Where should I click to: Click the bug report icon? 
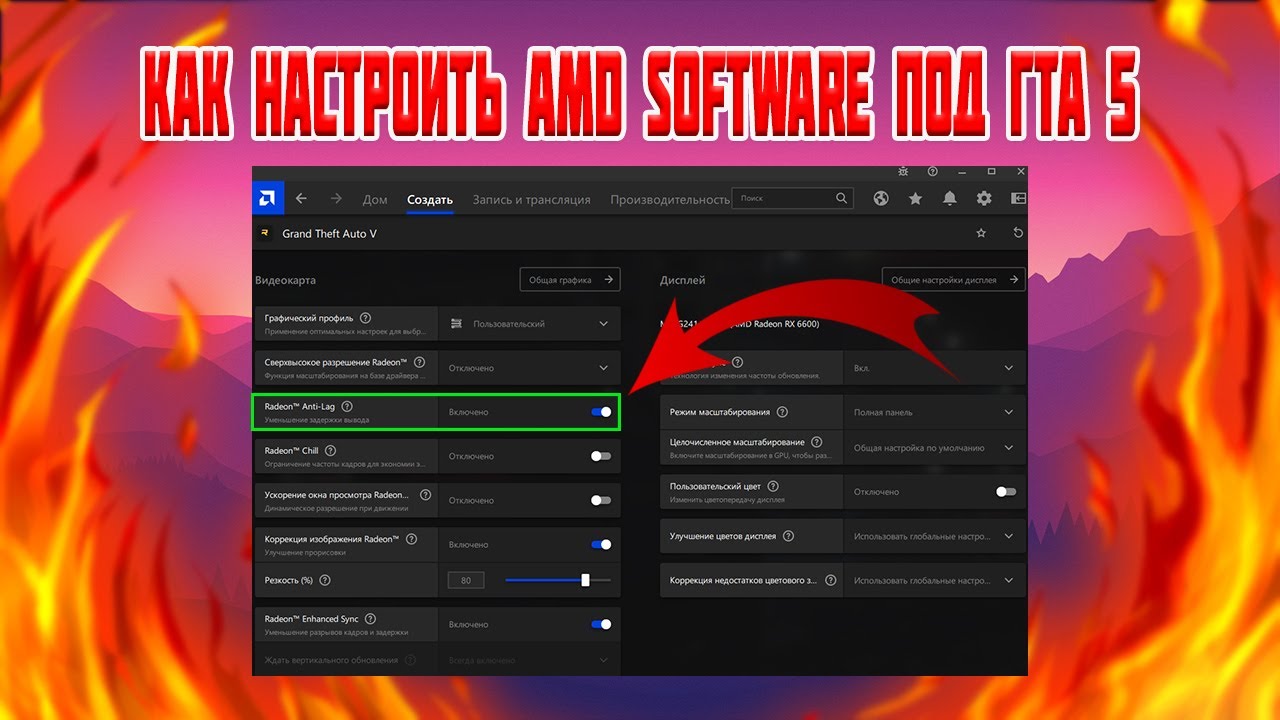pos(903,172)
